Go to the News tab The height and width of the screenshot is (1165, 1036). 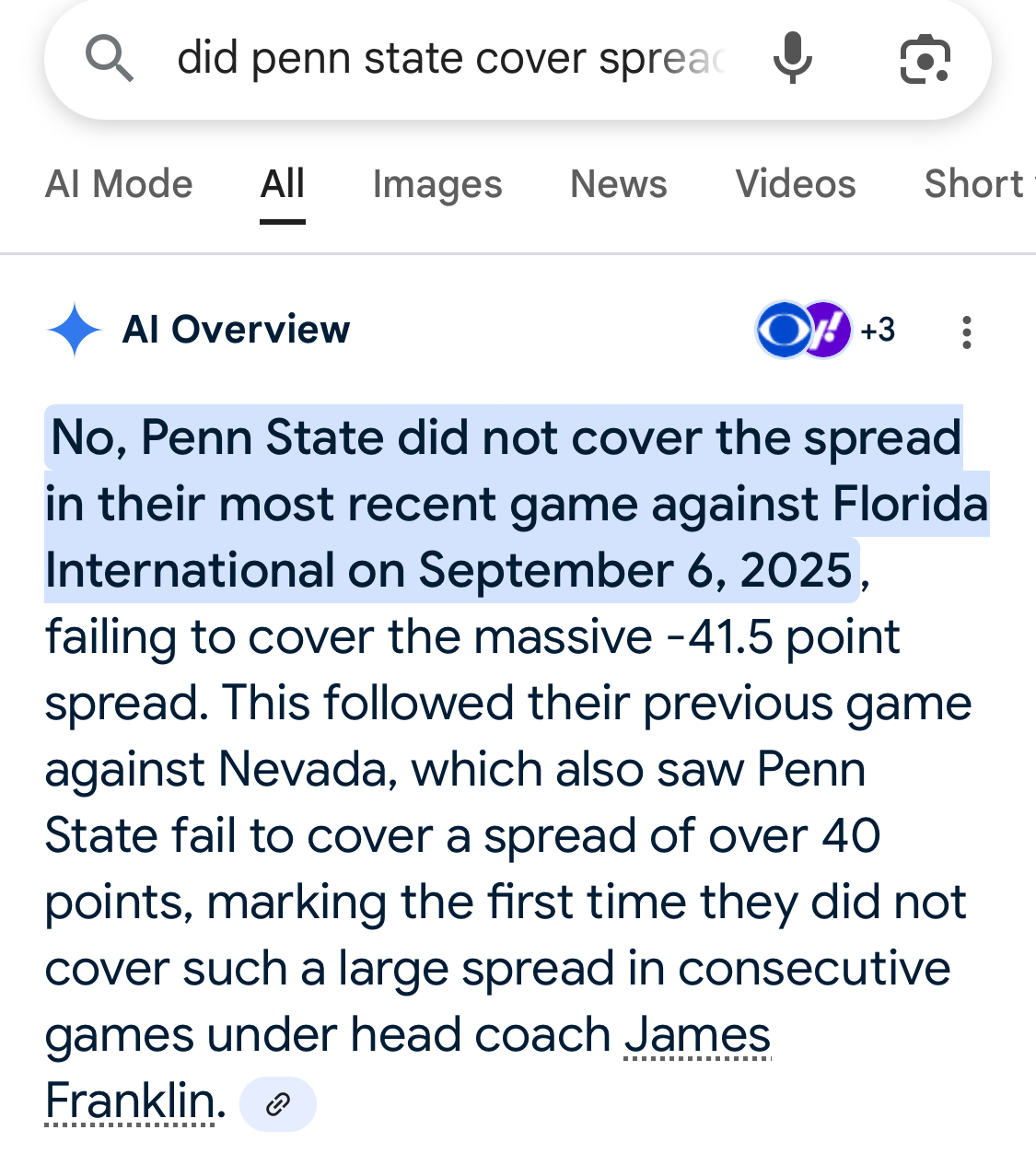point(618,184)
